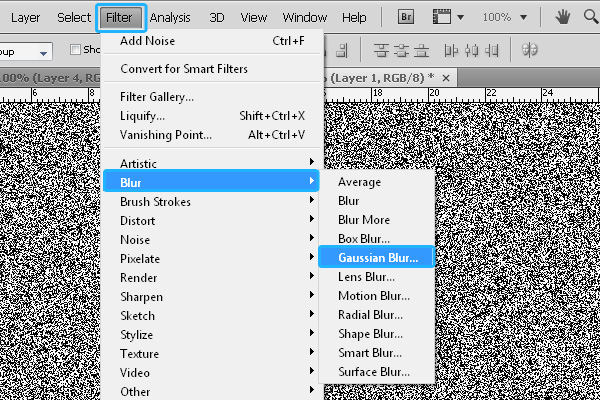The image size is (600, 400).
Task: Click distribute left edges icon
Action: [452, 50]
